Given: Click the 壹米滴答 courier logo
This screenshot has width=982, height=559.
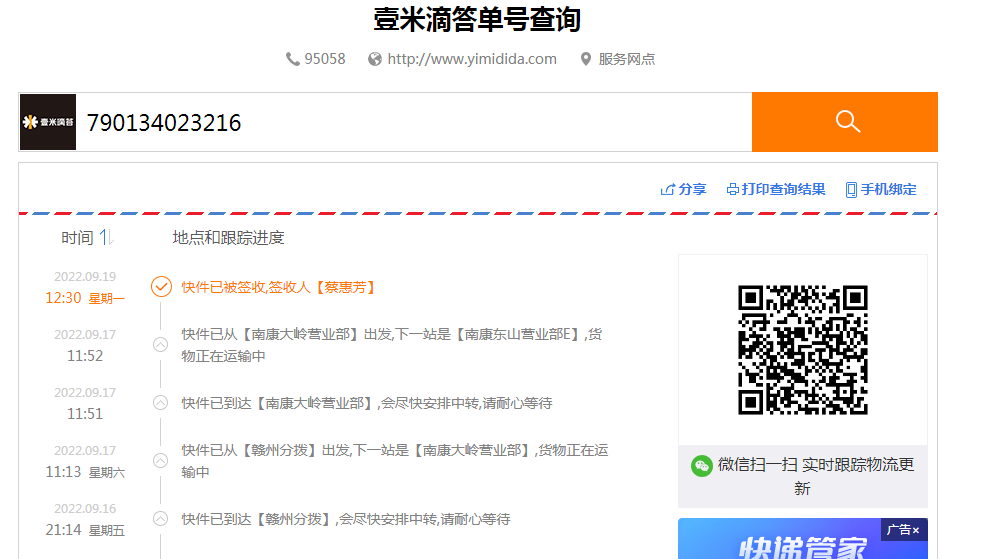Looking at the screenshot, I should pyautogui.click(x=48, y=122).
